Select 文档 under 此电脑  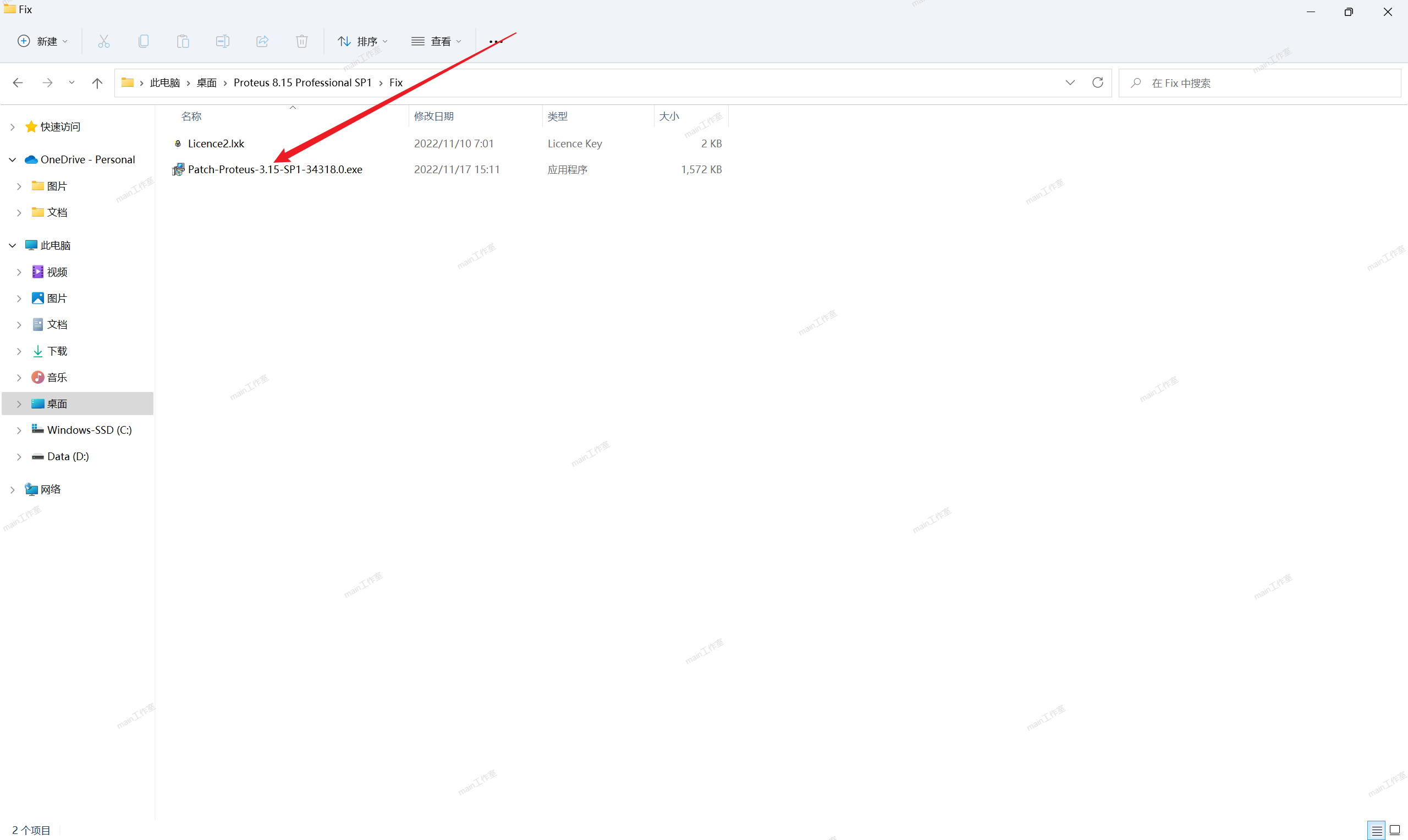(x=57, y=325)
